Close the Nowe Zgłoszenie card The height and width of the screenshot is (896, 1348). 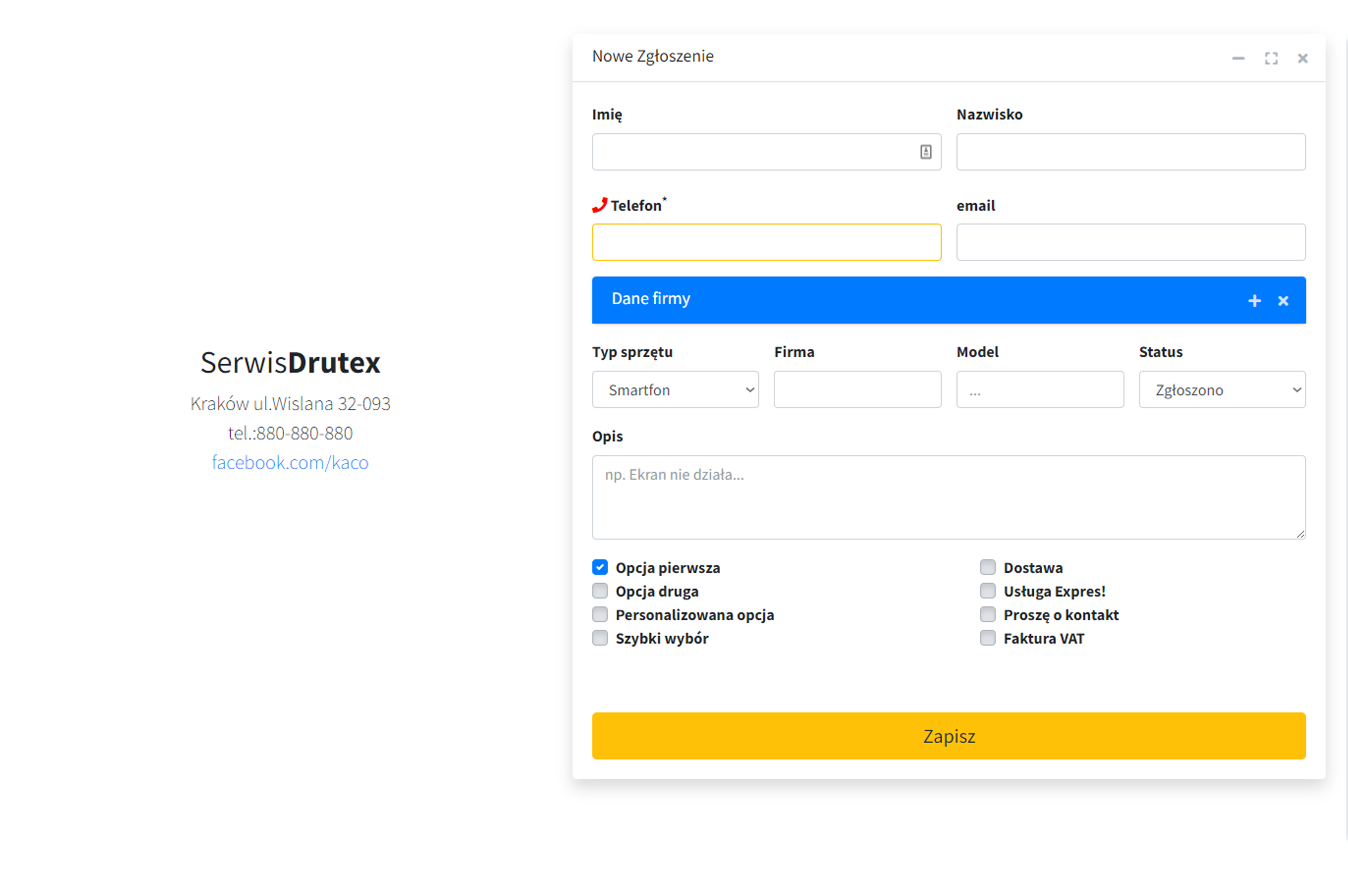(x=1302, y=58)
